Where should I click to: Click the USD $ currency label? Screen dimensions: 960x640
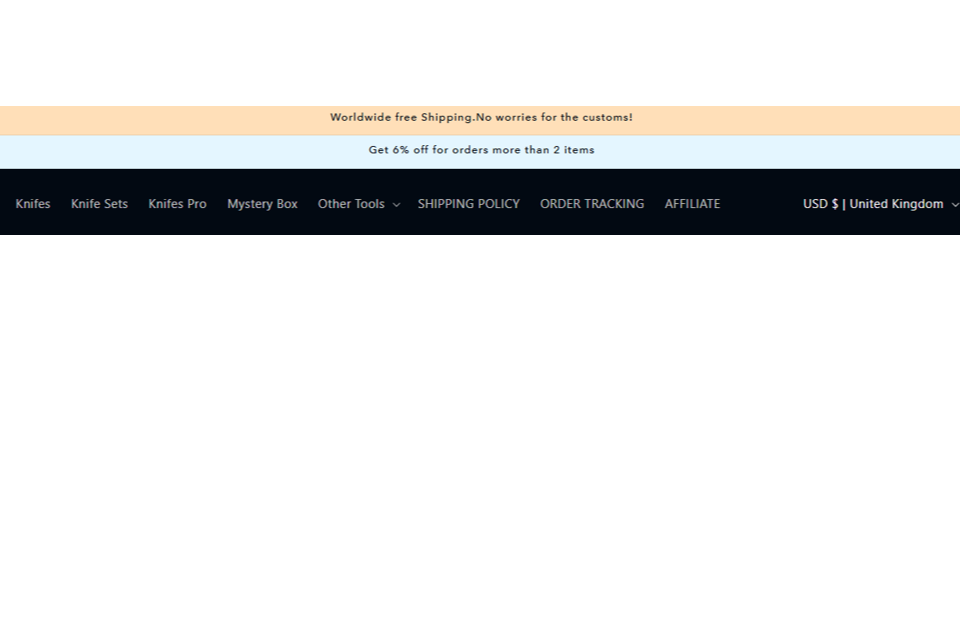(x=820, y=204)
